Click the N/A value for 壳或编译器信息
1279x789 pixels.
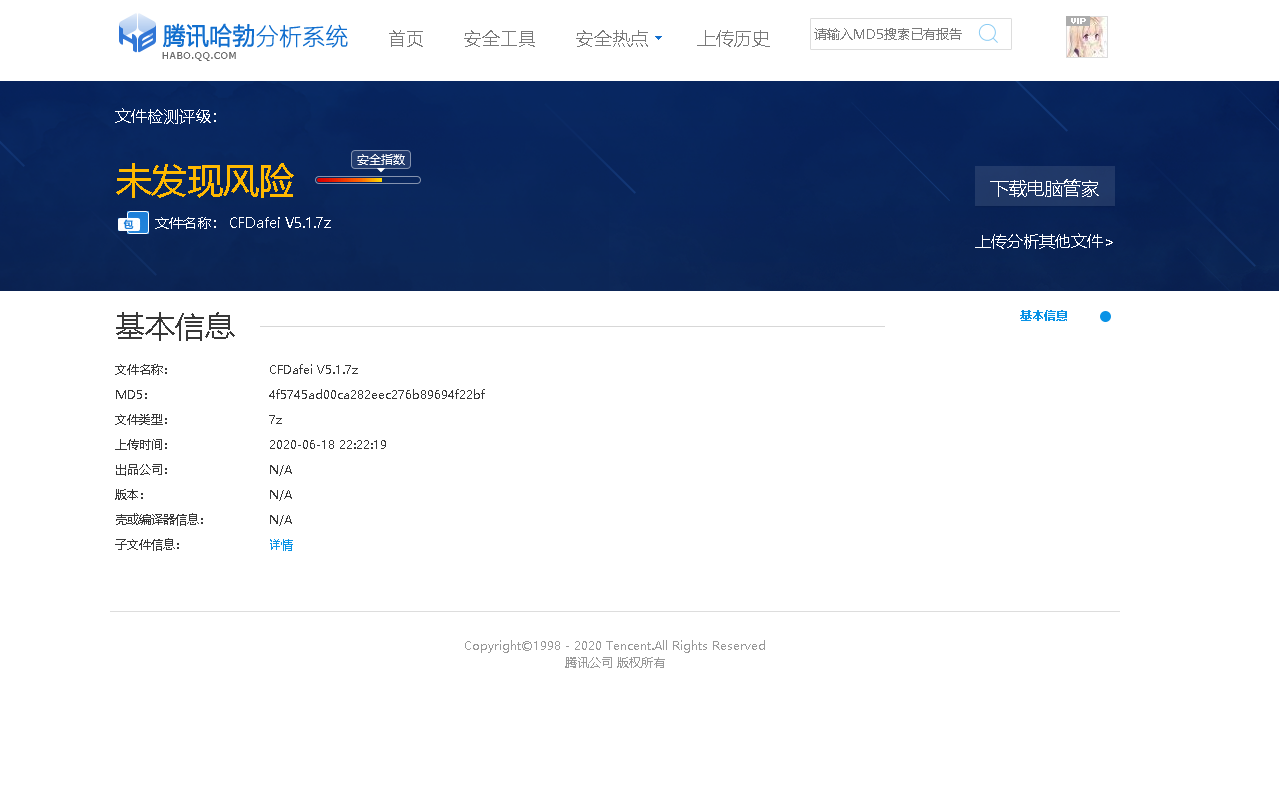pos(281,520)
